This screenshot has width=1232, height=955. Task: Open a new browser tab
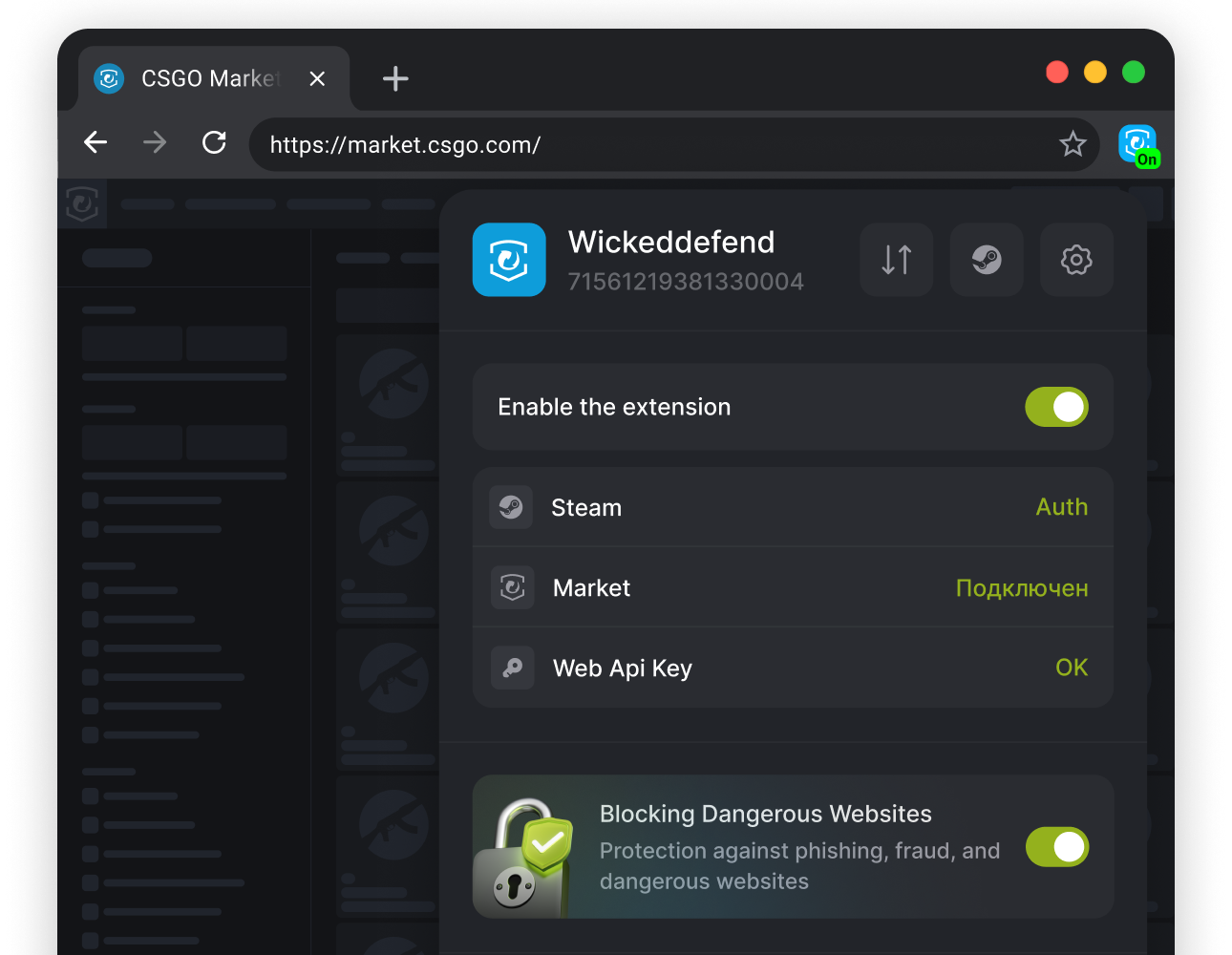point(395,78)
